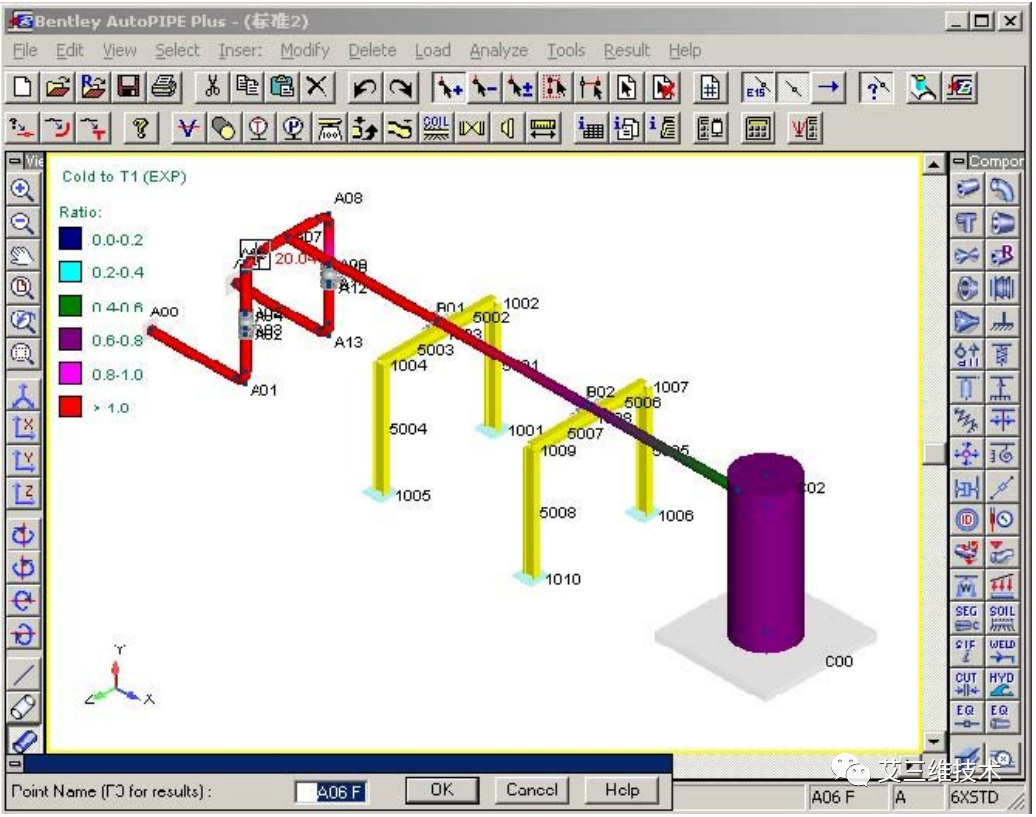Click the scrollbar up arrow
1036x817 pixels.
(933, 164)
